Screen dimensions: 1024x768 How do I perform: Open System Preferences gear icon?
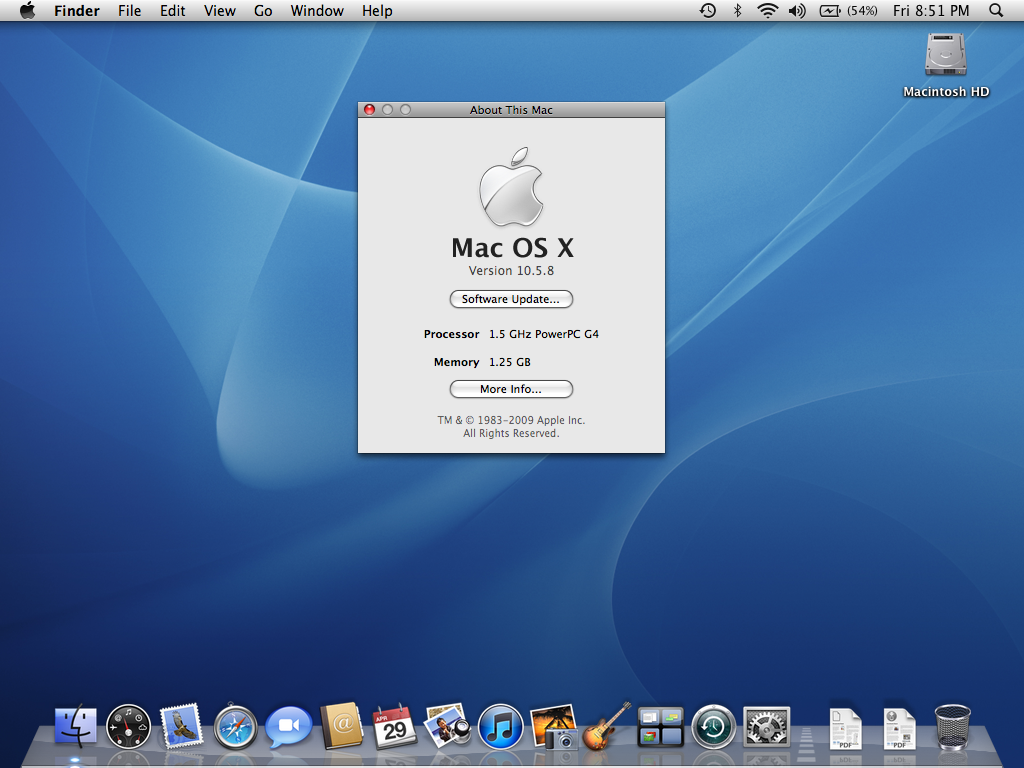[767, 726]
